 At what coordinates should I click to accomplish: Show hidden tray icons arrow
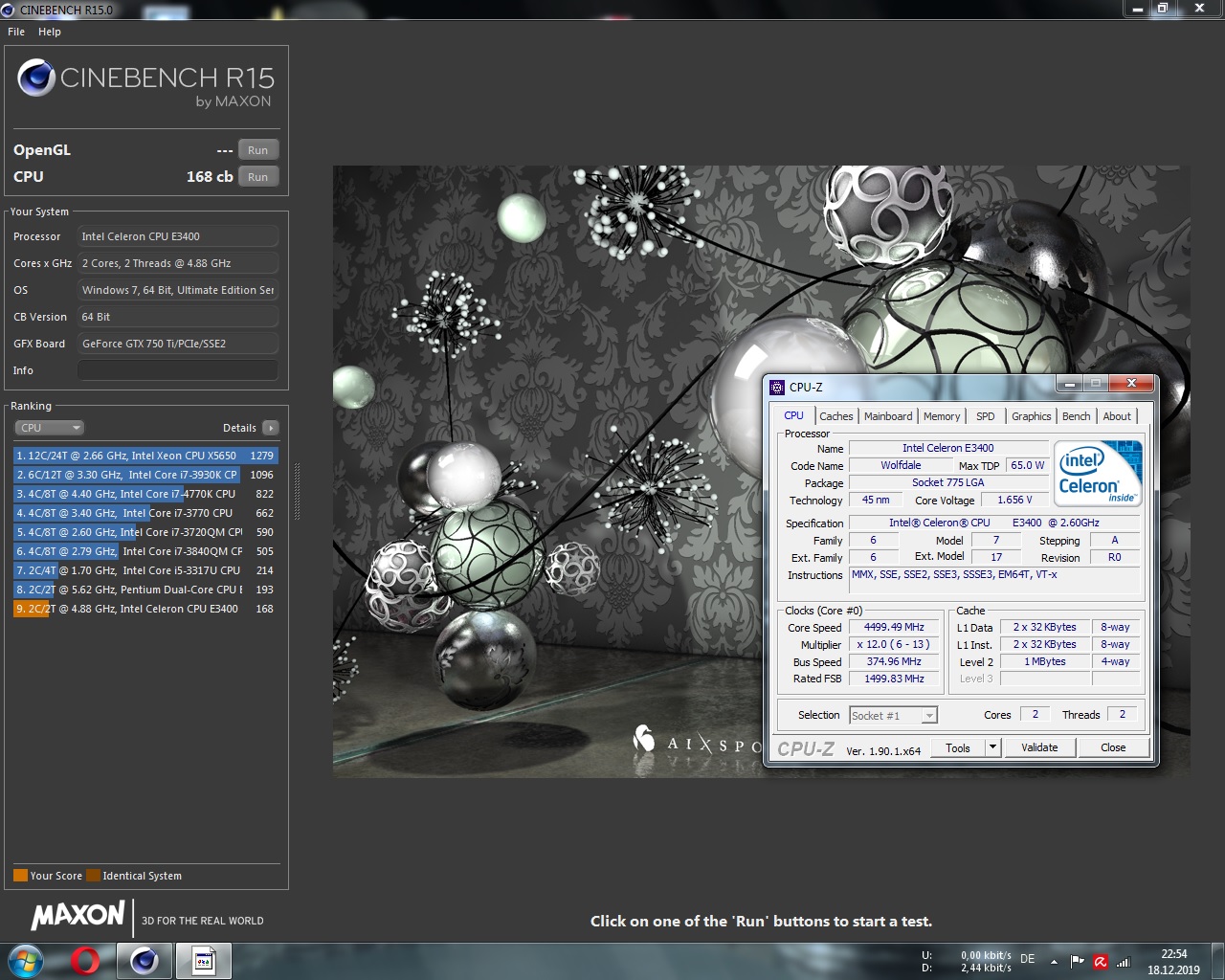[1054, 961]
